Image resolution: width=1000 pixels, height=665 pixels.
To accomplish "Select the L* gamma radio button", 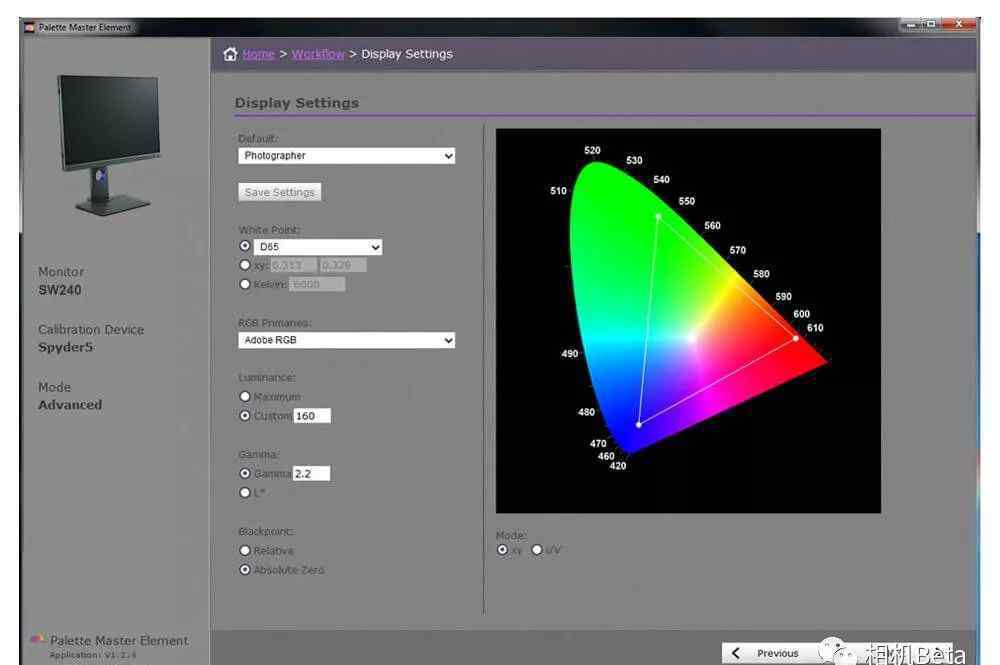I will pyautogui.click(x=245, y=492).
